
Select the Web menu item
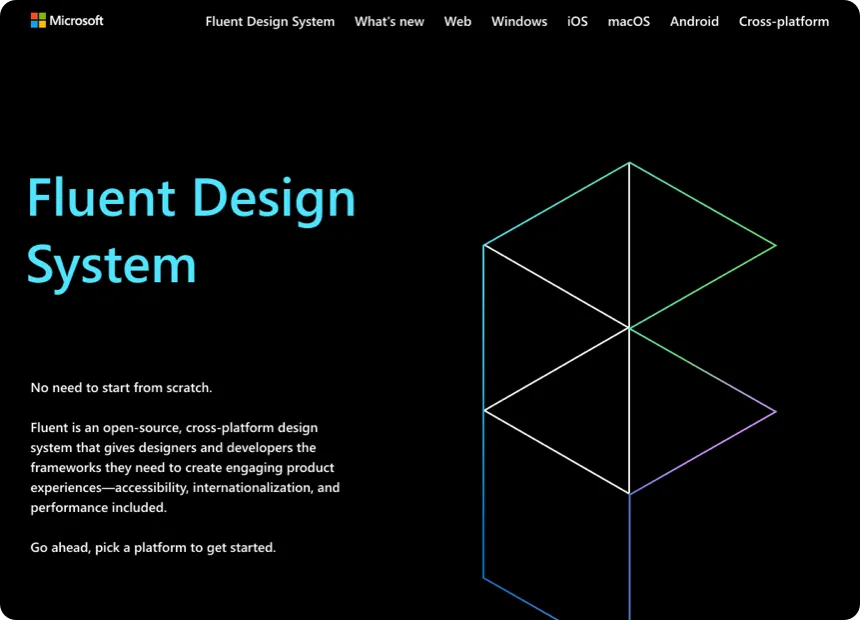pyautogui.click(x=457, y=21)
